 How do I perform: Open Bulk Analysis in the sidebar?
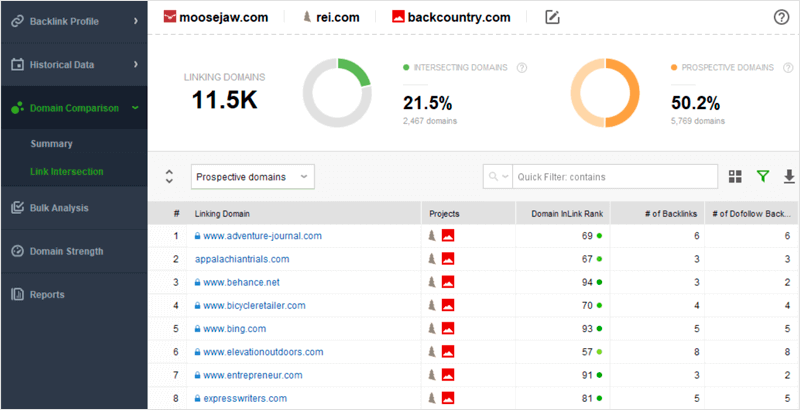[59, 208]
